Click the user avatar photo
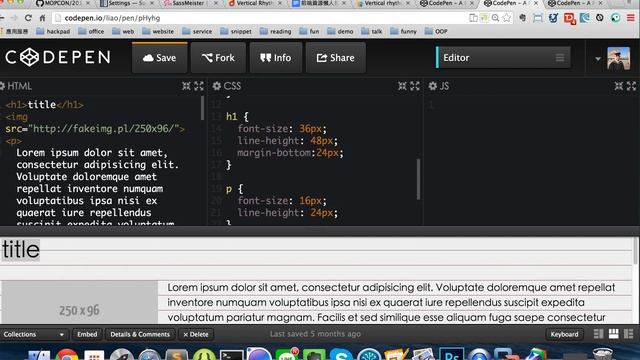The image size is (640, 360). pos(619,58)
